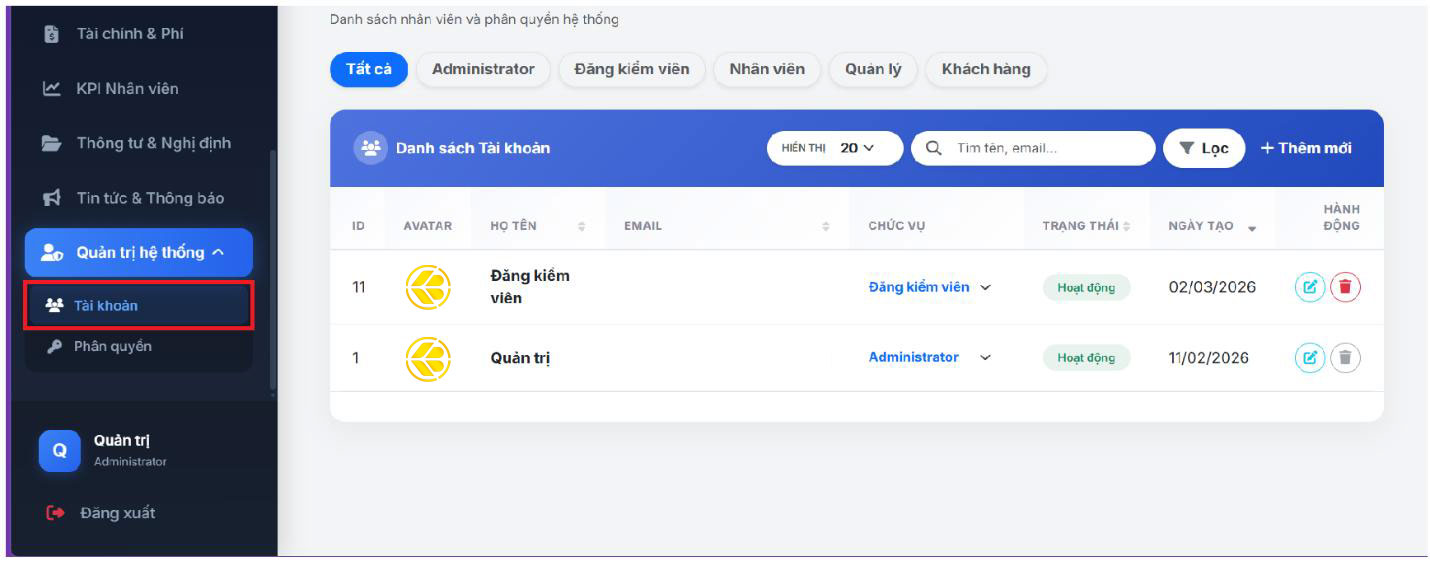Image resolution: width=1430 pixels, height=561 pixels.
Task: Click Đăng xuất to log out
Action: [x=117, y=513]
